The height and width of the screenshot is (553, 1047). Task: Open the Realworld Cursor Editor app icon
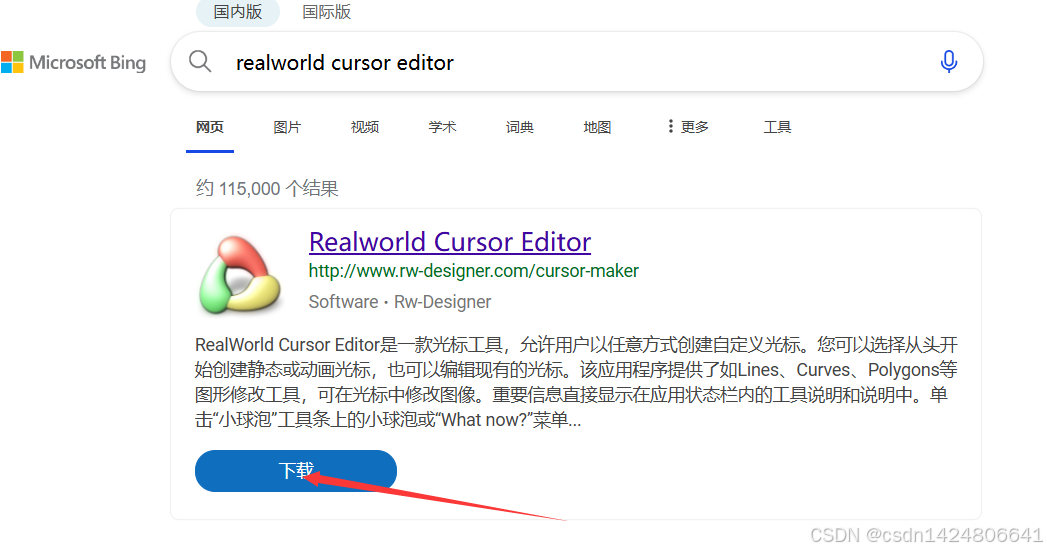click(239, 275)
